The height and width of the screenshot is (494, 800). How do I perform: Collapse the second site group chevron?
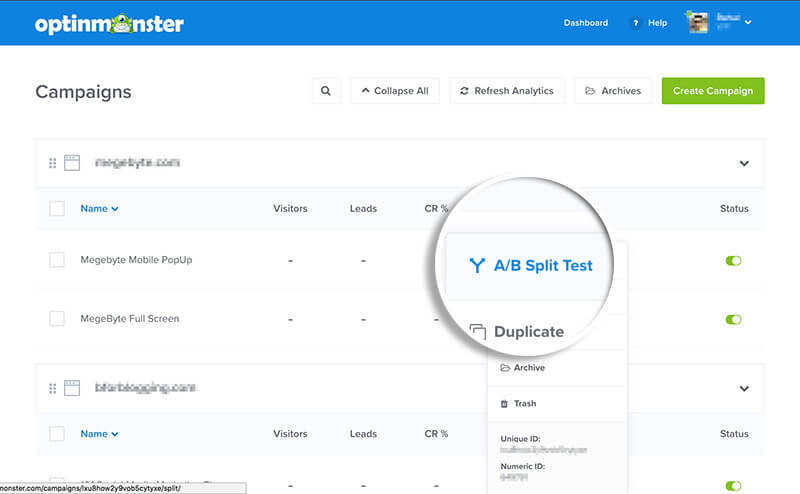point(744,388)
